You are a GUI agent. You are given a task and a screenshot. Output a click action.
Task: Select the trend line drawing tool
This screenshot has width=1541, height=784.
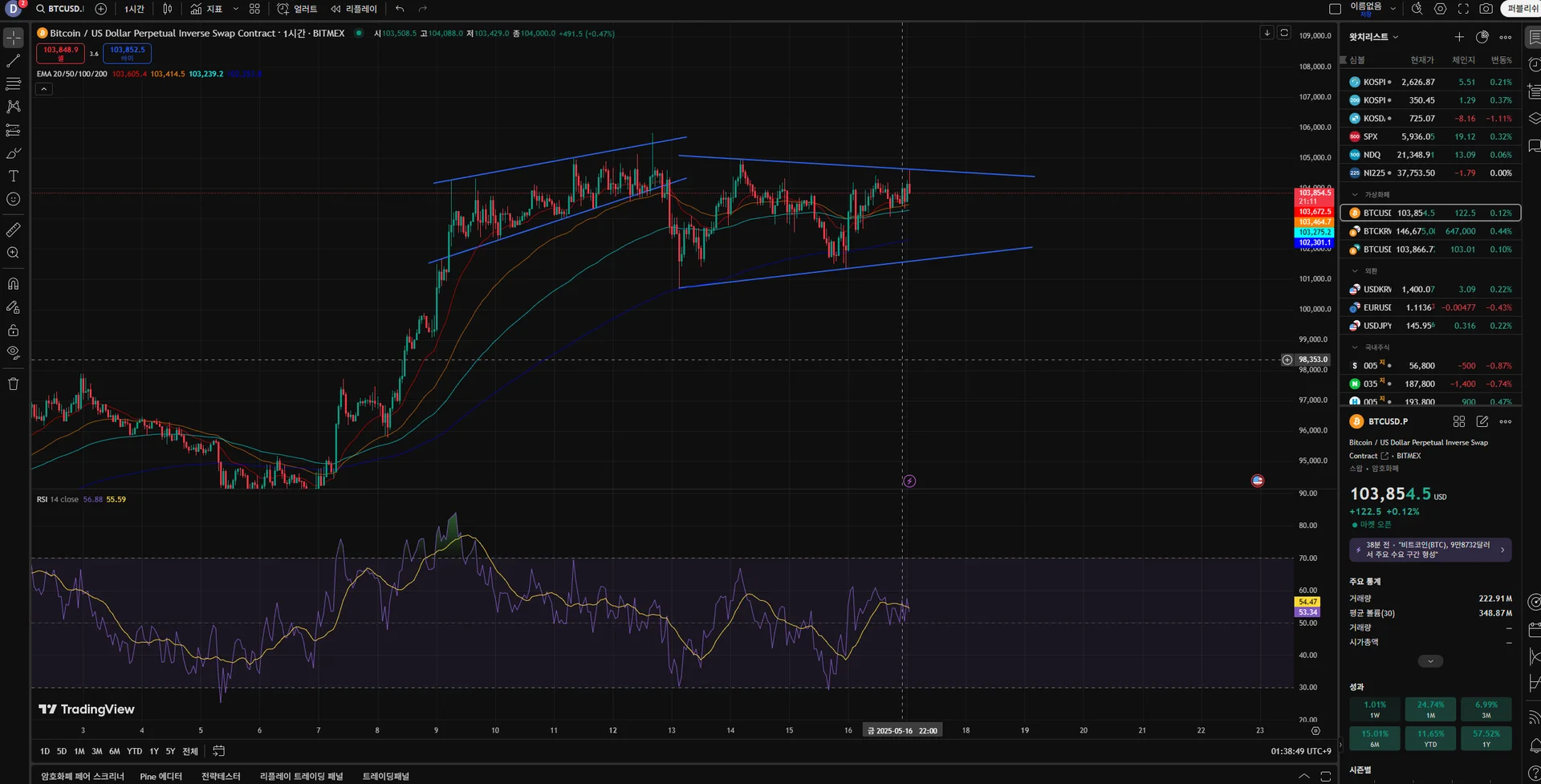point(14,61)
